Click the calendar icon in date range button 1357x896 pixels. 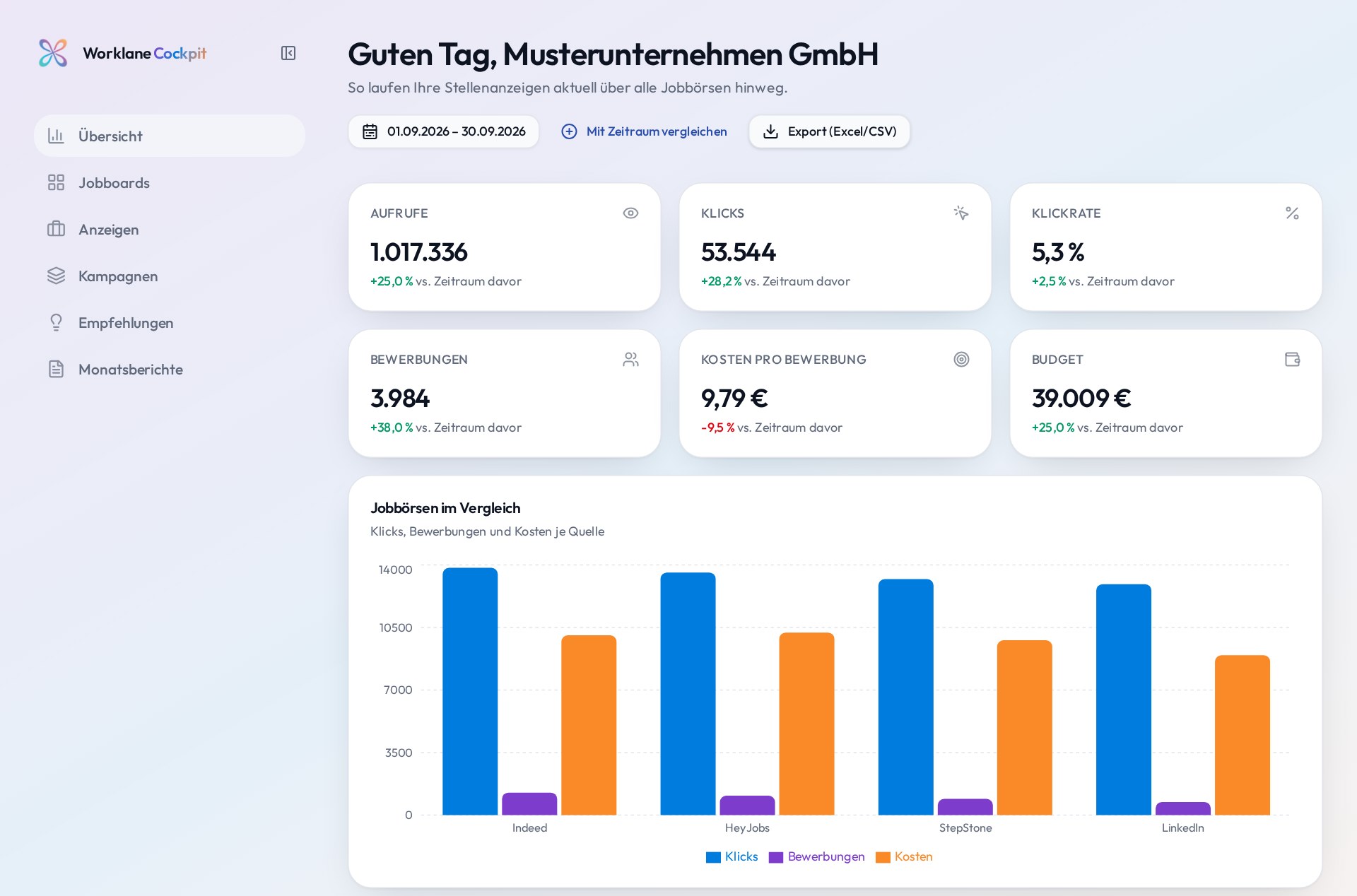(370, 131)
